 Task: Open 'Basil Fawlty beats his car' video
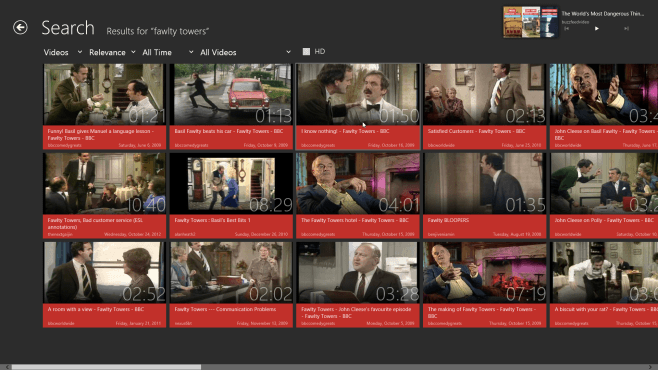coord(231,107)
